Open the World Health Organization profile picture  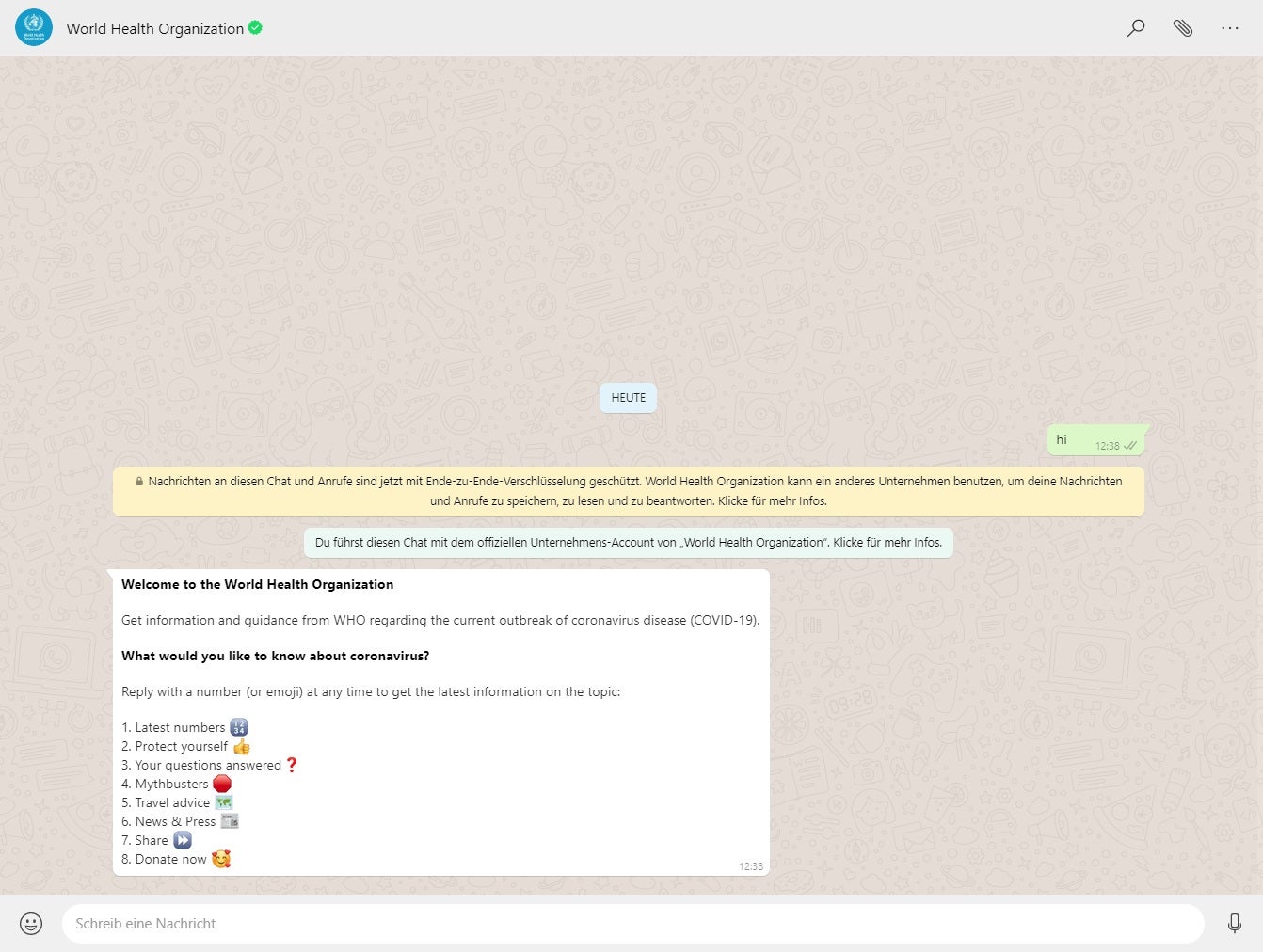[34, 27]
